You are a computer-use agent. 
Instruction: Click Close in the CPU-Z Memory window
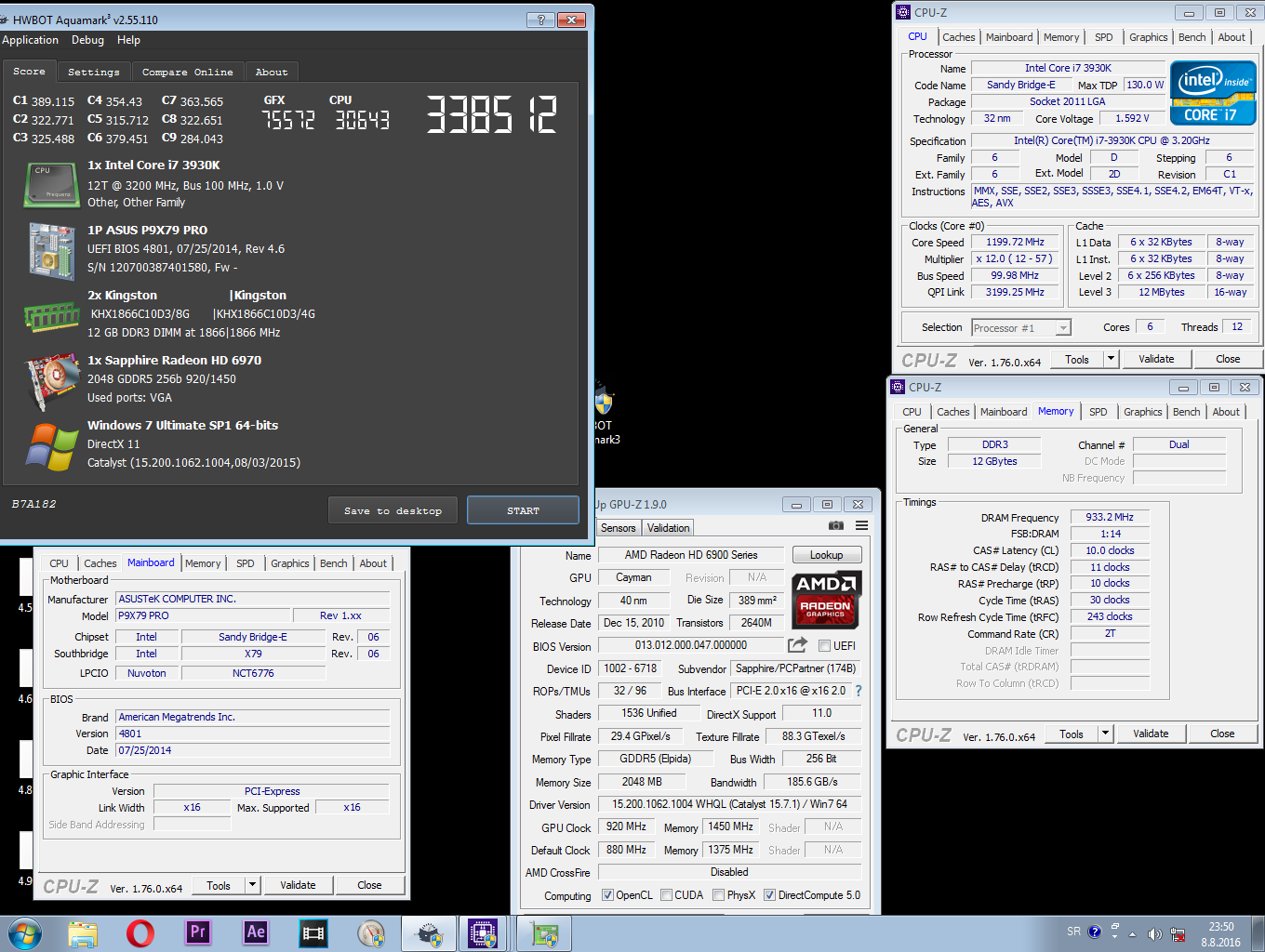click(1222, 734)
